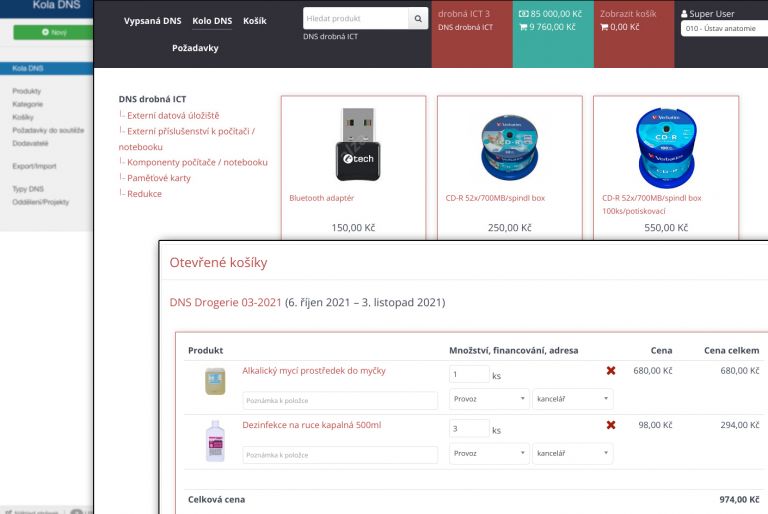Click the Hledat produkt search field
The height and width of the screenshot is (514, 768).
point(355,19)
